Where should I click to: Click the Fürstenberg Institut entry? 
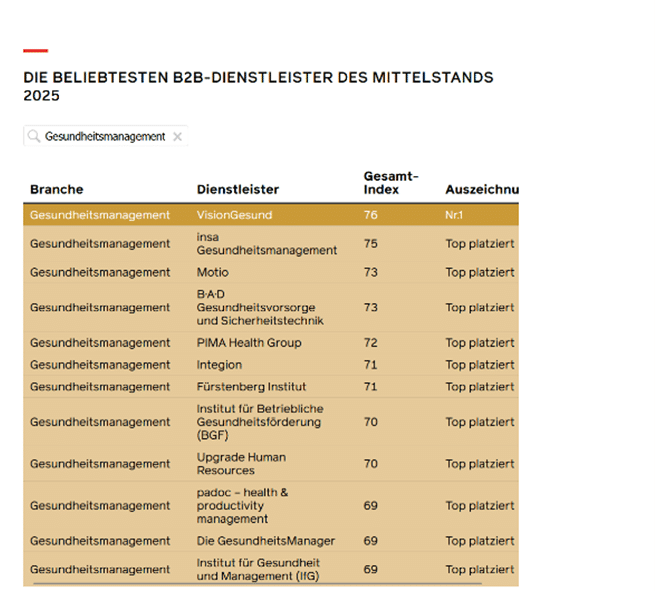tap(251, 387)
